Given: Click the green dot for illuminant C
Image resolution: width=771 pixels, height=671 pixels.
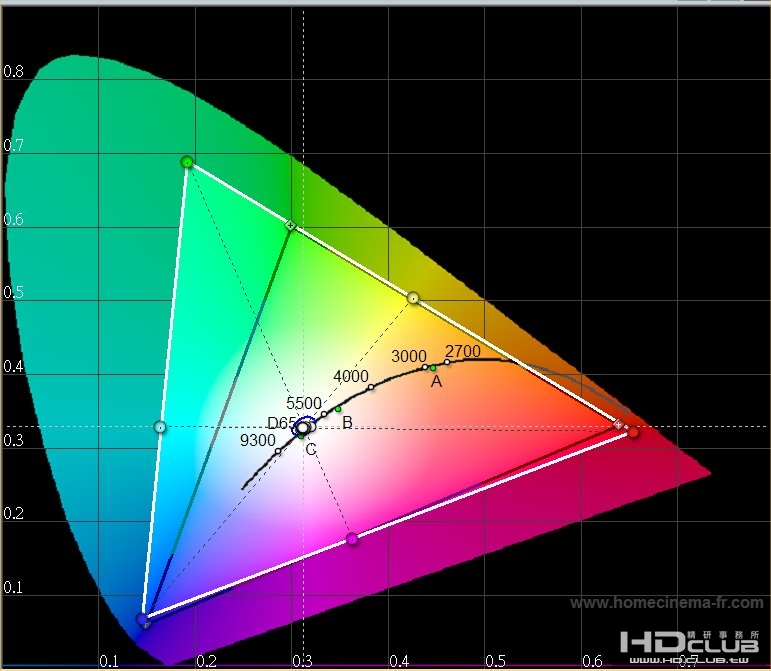Looking at the screenshot, I should pos(301,436).
